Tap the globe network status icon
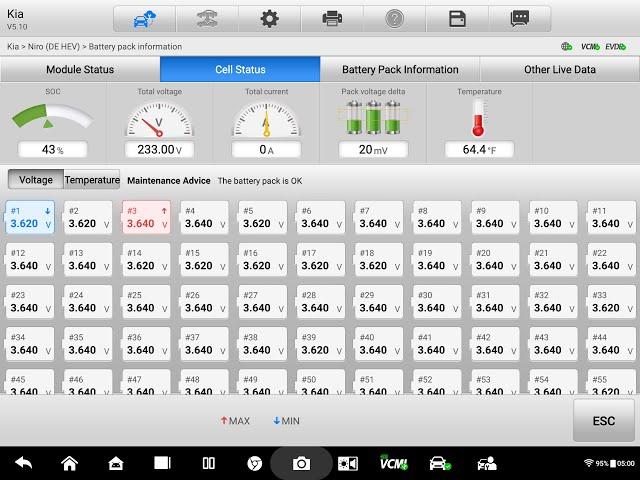The image size is (640, 480). (567, 47)
